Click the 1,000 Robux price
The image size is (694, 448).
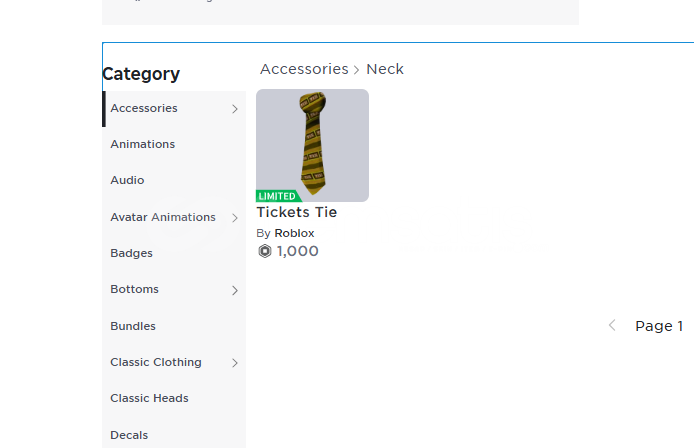297,251
